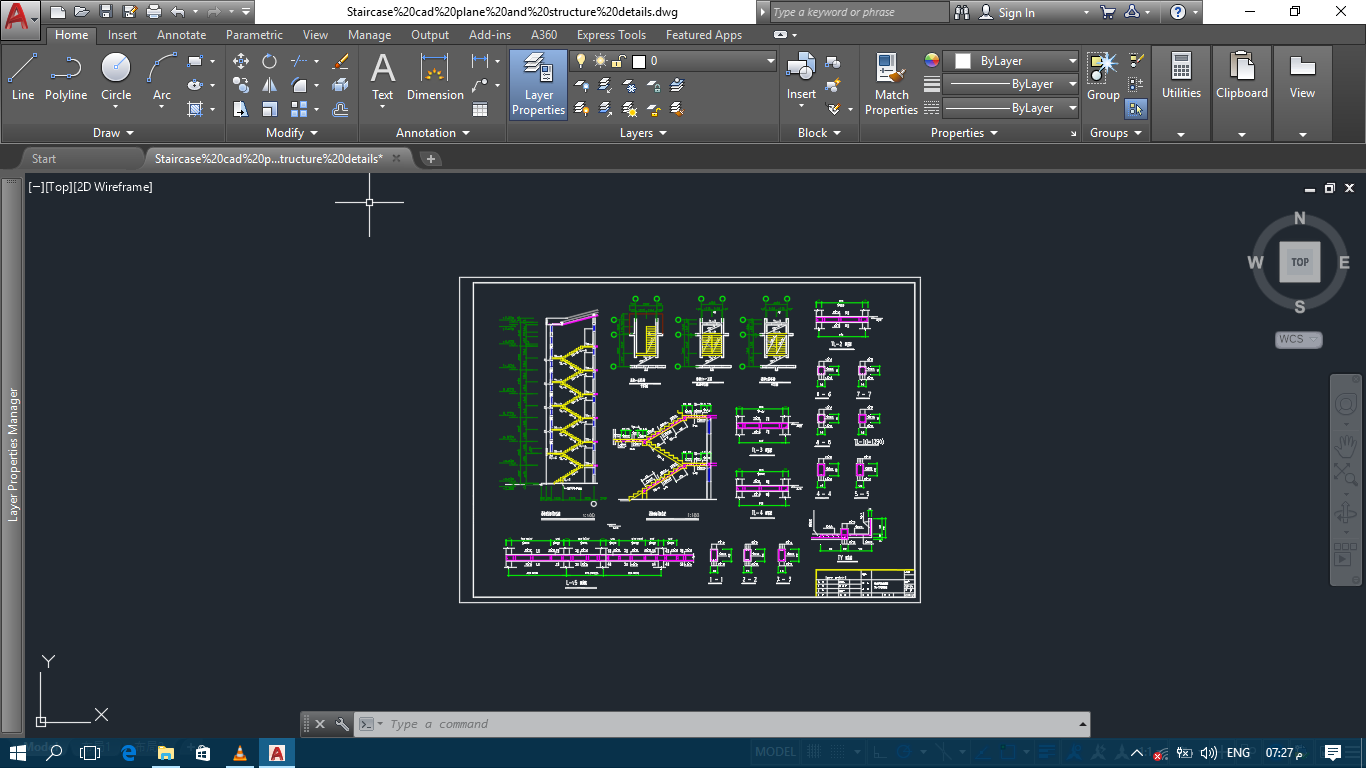Open the Layer Properties palette
This screenshot has width=1366, height=768.
pos(539,84)
